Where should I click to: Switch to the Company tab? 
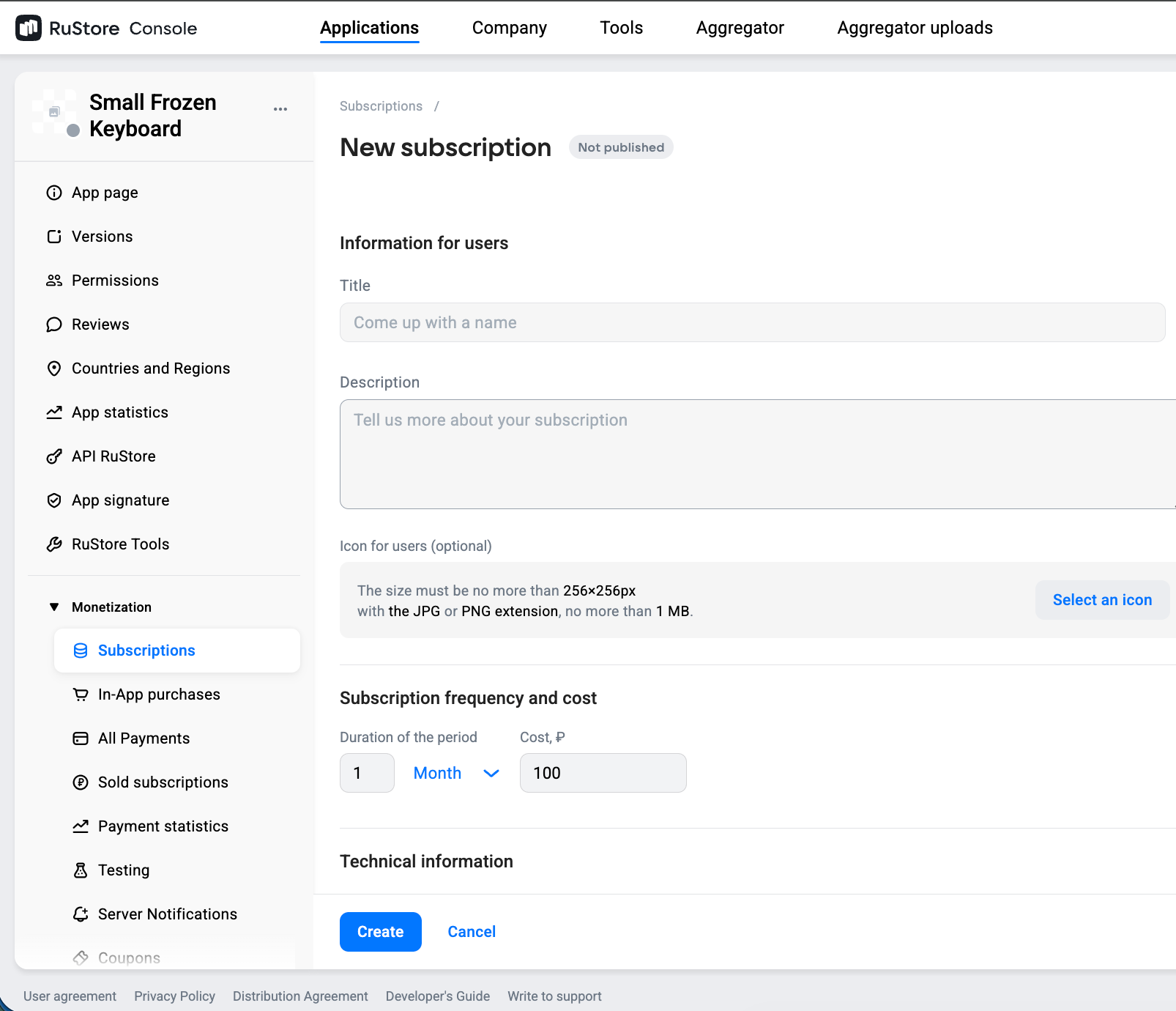509,28
